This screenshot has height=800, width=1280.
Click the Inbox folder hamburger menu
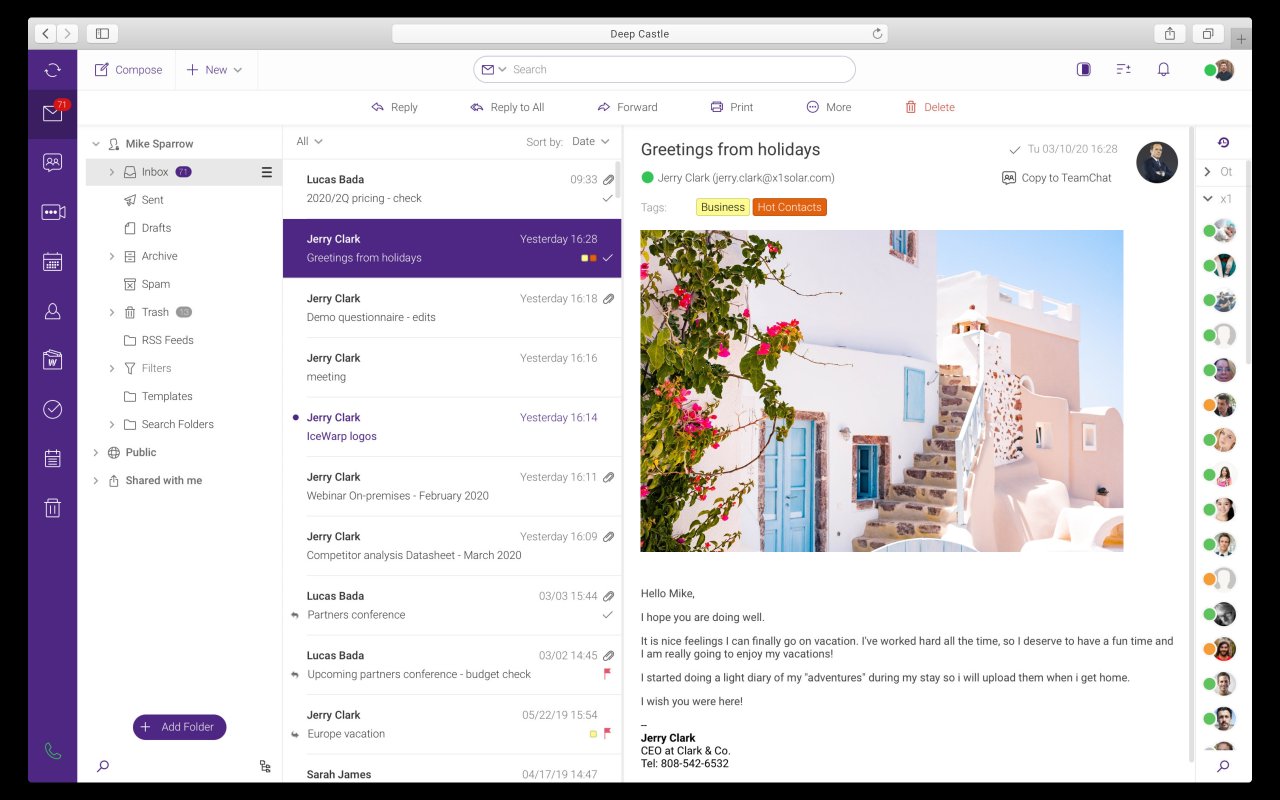pos(266,172)
